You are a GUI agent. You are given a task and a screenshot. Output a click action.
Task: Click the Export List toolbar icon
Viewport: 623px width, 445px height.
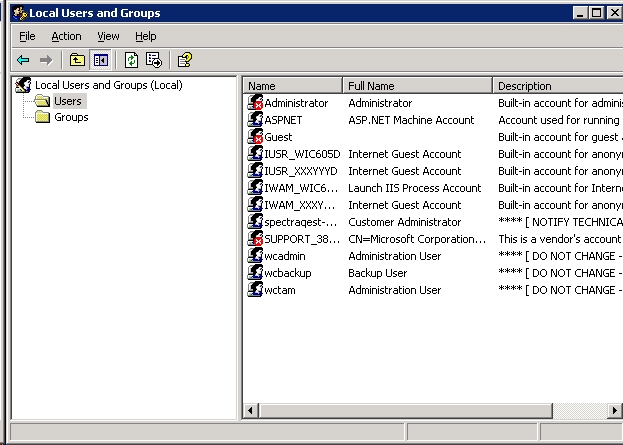click(153, 60)
